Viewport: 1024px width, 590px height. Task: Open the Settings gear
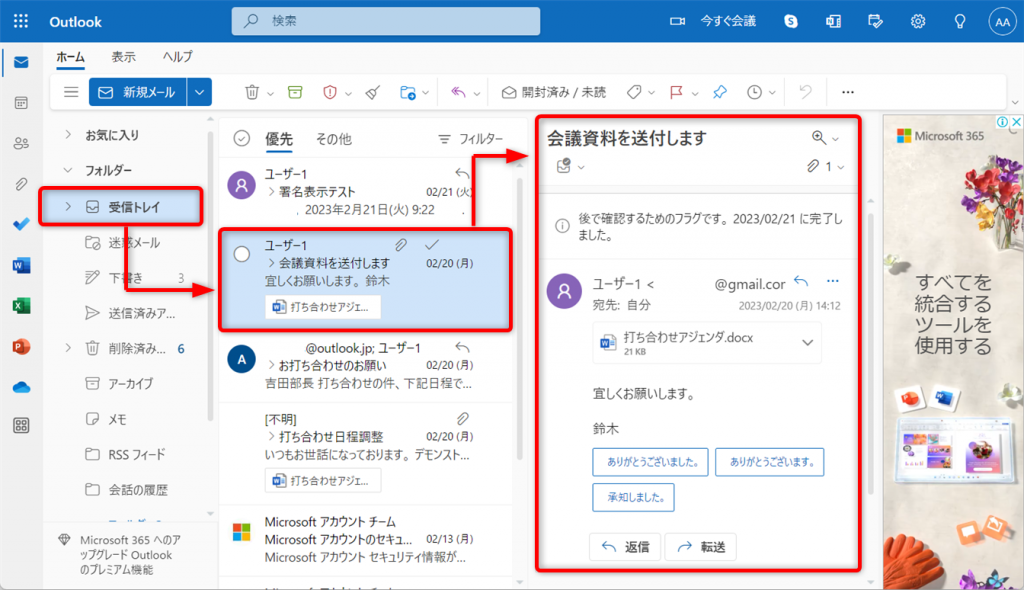pos(917,21)
